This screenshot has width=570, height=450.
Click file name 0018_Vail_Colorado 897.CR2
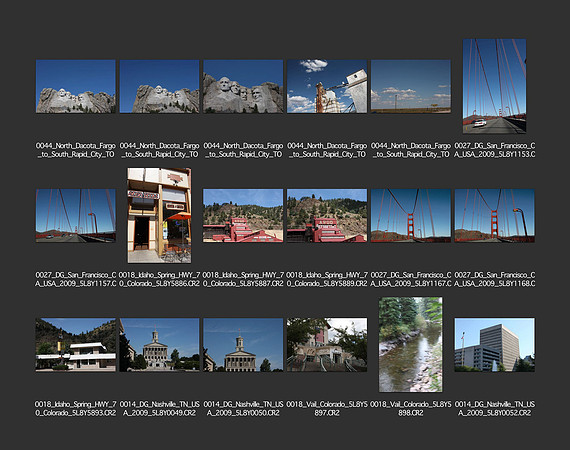pos(327,409)
